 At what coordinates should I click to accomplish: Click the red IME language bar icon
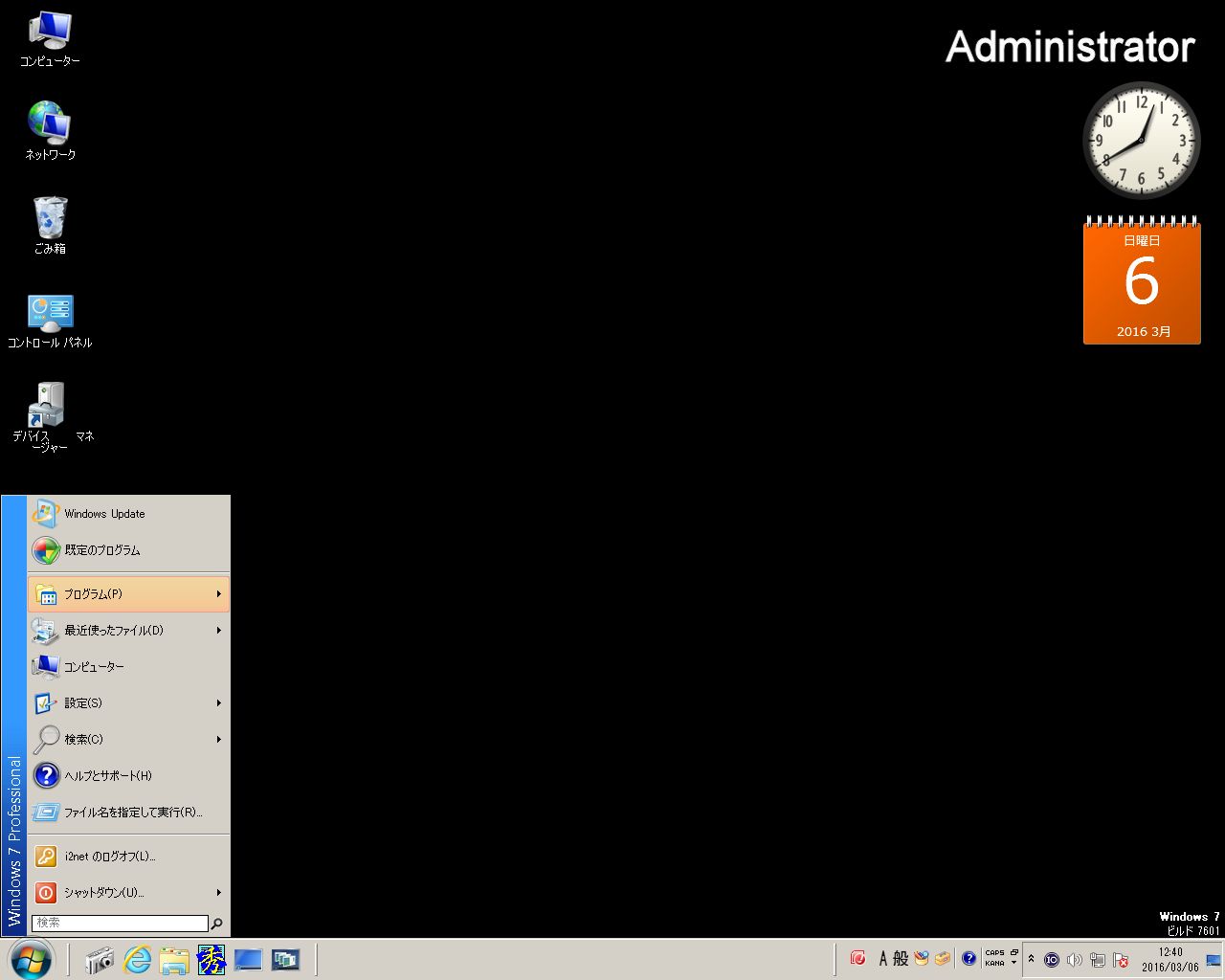click(x=858, y=958)
